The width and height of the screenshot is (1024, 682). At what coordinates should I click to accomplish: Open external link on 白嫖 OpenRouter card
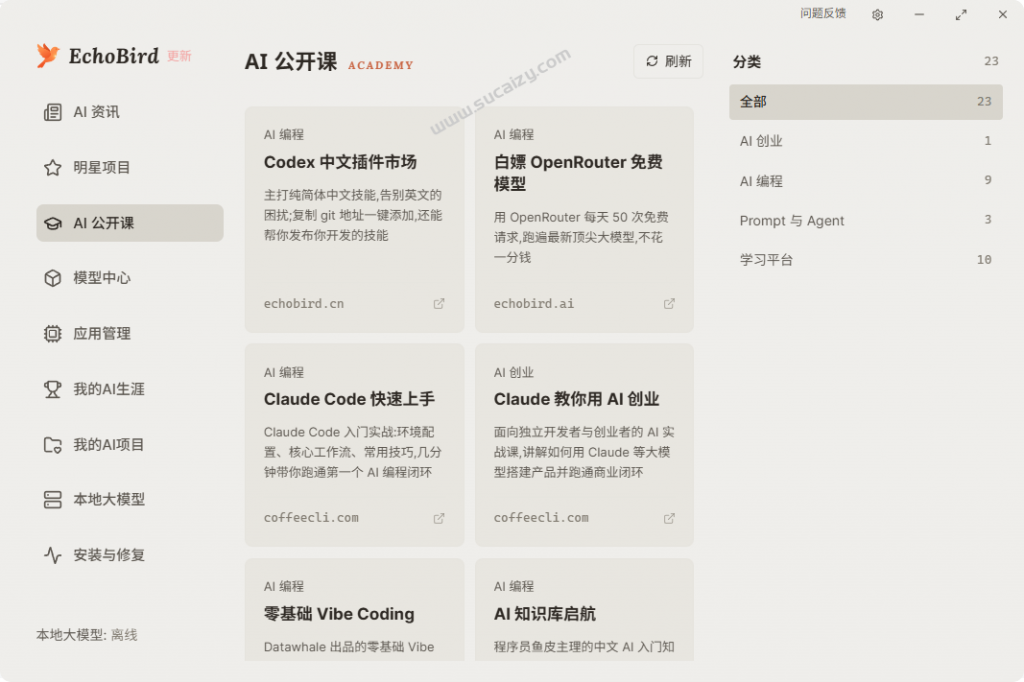[x=669, y=304]
